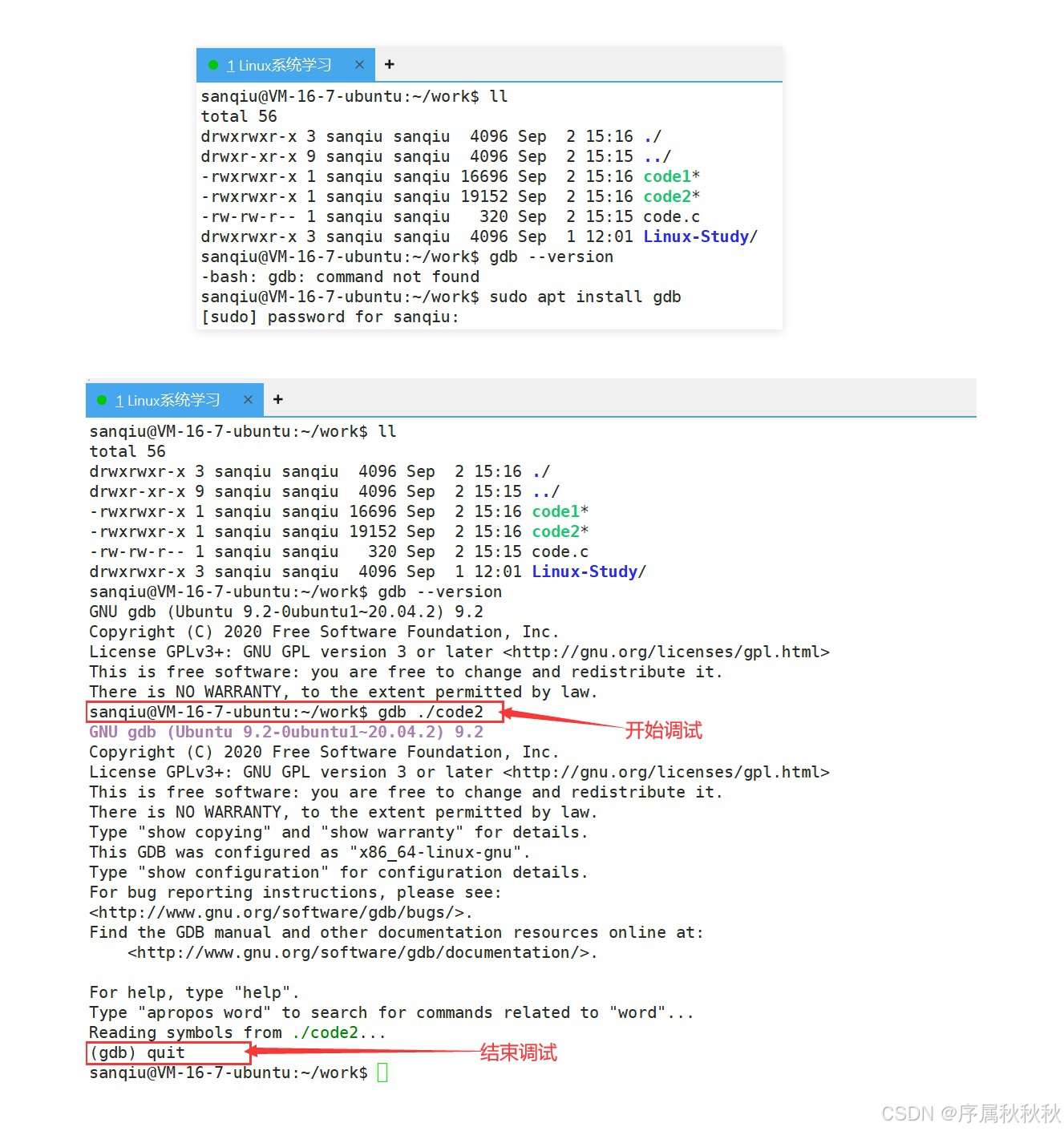Click 'total 56' in lower terminal
Viewport: 1064px width, 1131px height.
click(127, 451)
